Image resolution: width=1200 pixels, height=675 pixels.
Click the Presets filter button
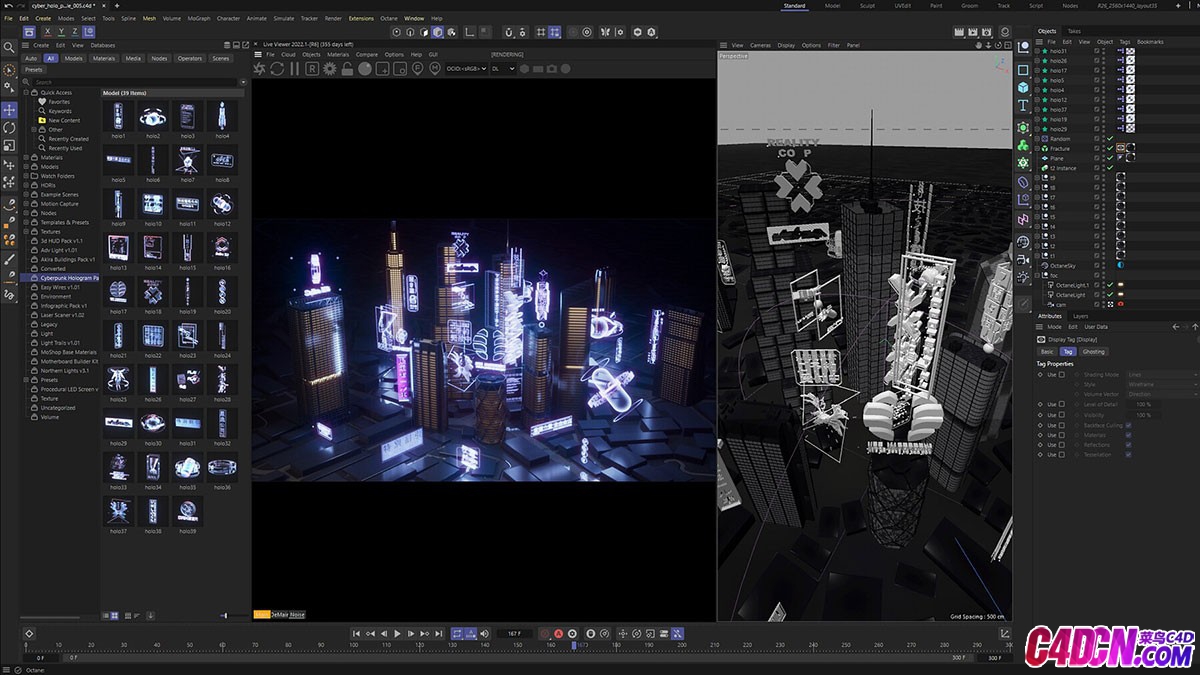tap(34, 70)
